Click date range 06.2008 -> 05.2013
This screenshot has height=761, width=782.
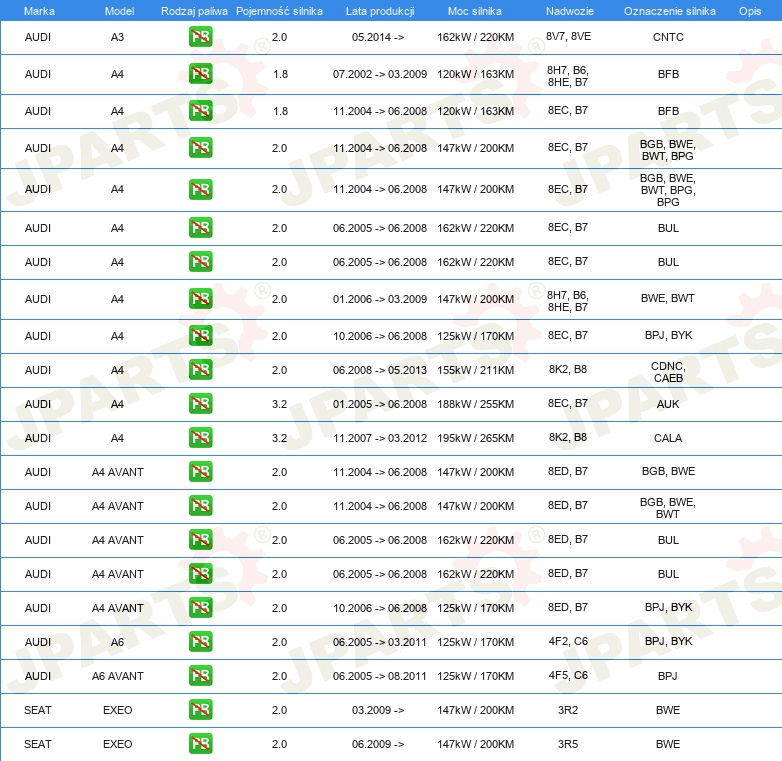pyautogui.click(x=380, y=370)
